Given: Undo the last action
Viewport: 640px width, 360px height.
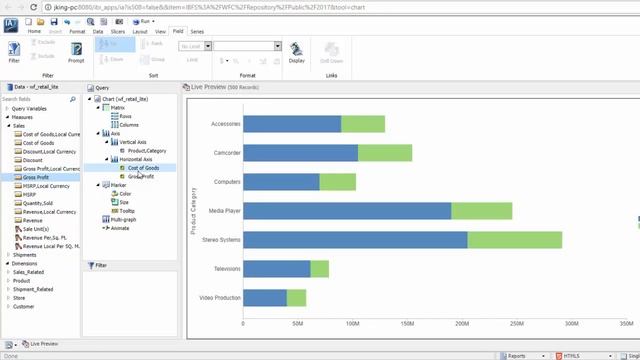Looking at the screenshot, I should [67, 22].
